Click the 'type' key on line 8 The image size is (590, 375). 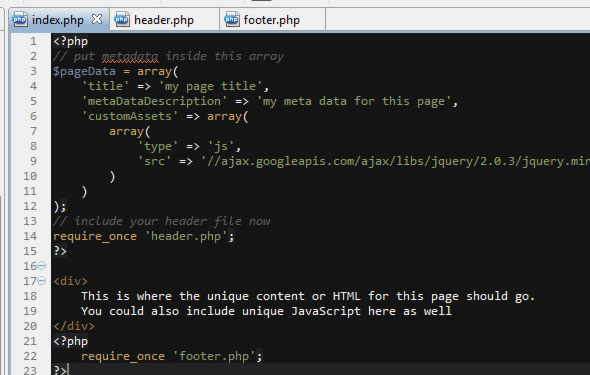158,146
